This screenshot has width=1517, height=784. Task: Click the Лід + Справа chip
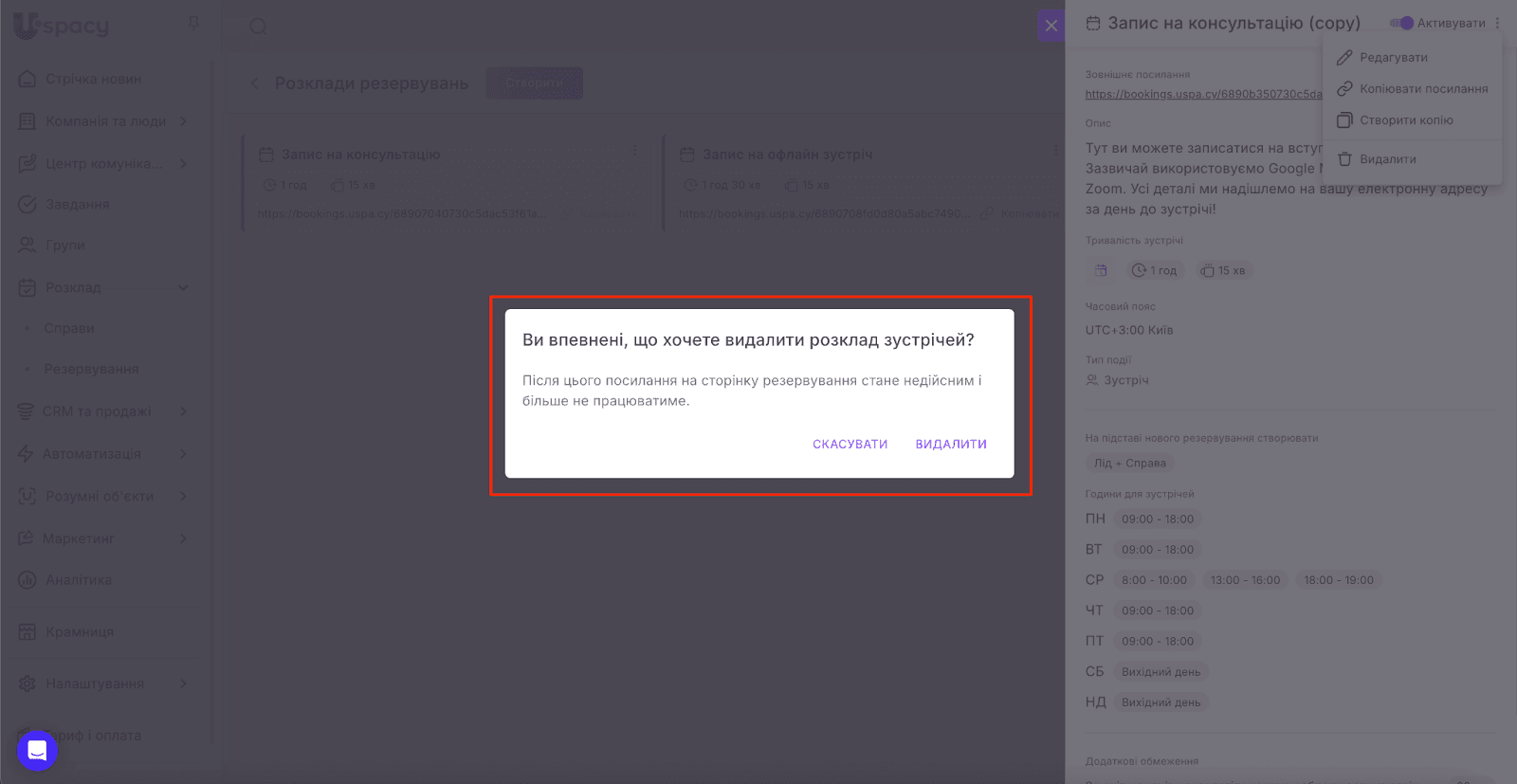(1130, 464)
